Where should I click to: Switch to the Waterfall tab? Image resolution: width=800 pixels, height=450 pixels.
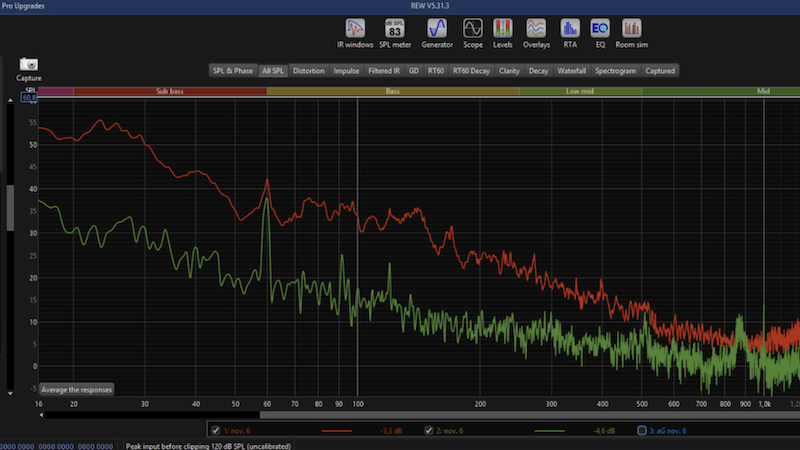(572, 71)
